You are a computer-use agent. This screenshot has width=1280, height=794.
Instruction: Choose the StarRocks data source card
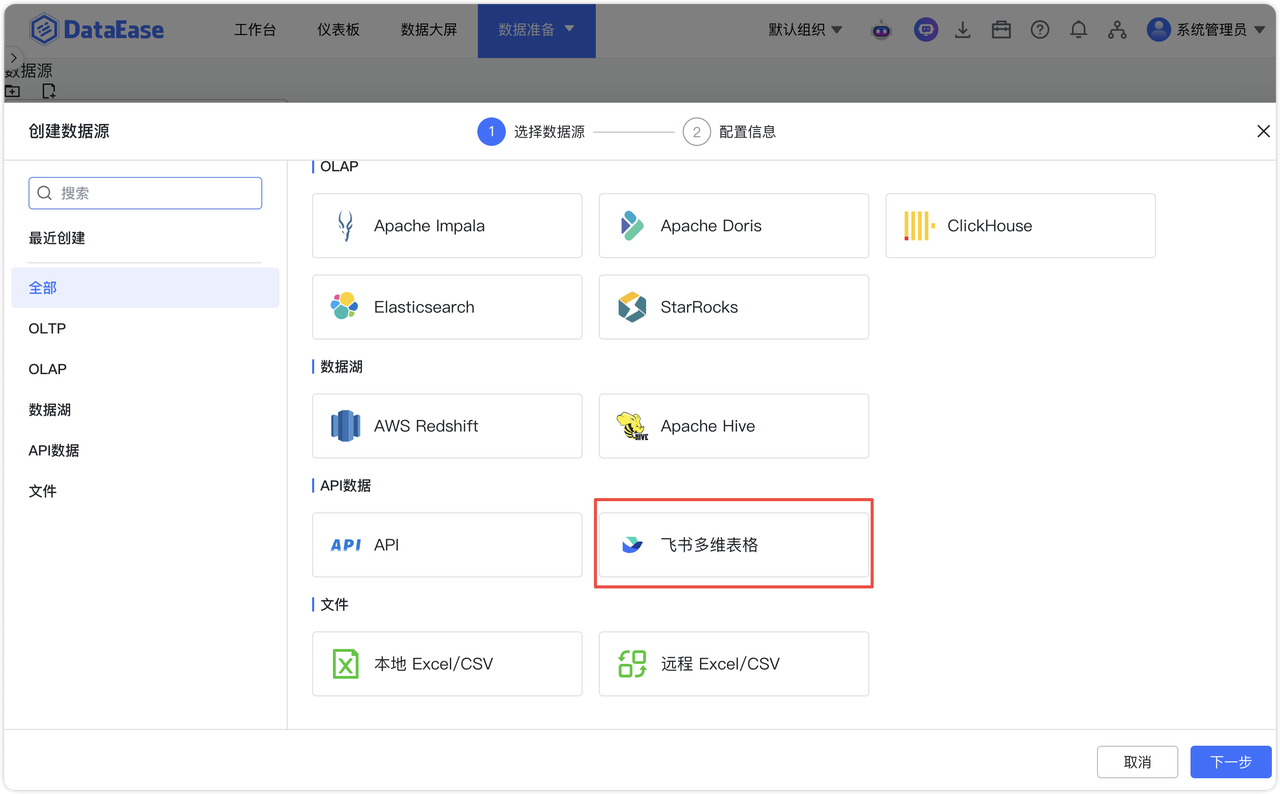734,307
